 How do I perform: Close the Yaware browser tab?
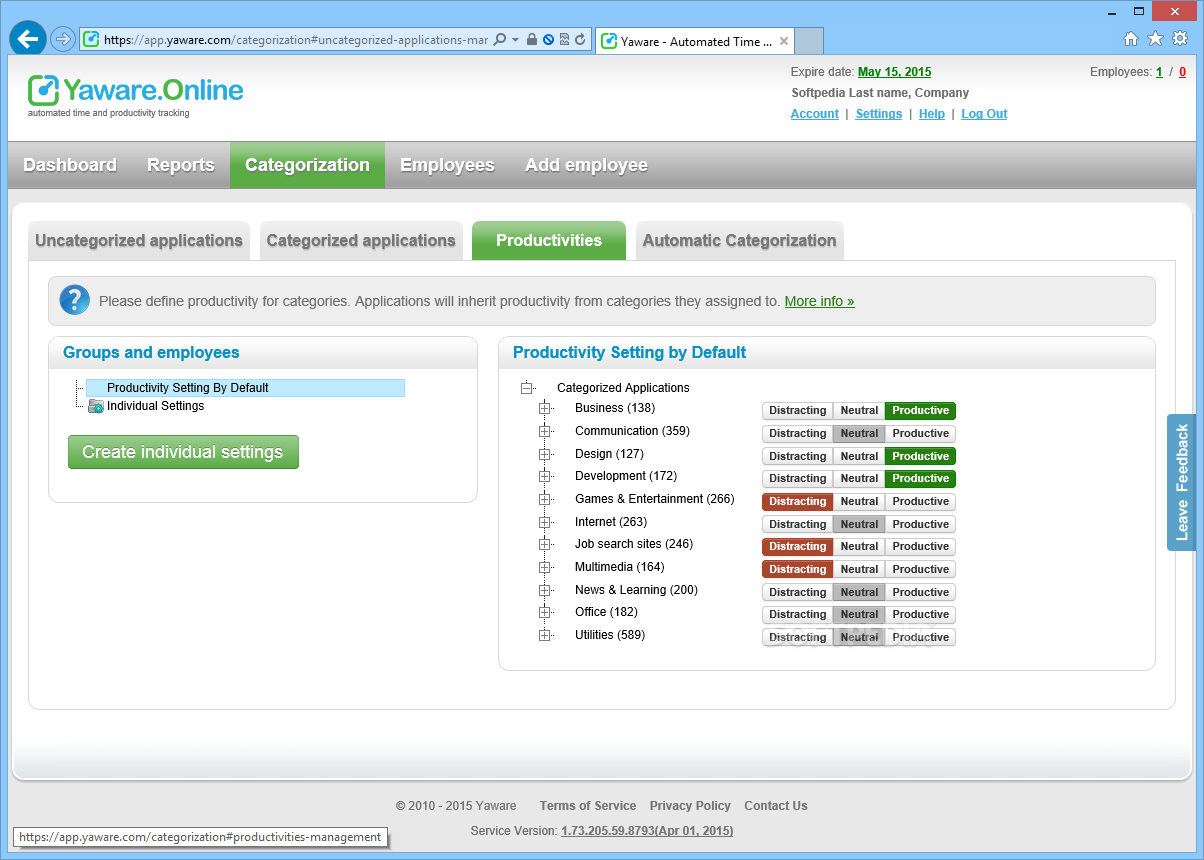click(x=784, y=41)
